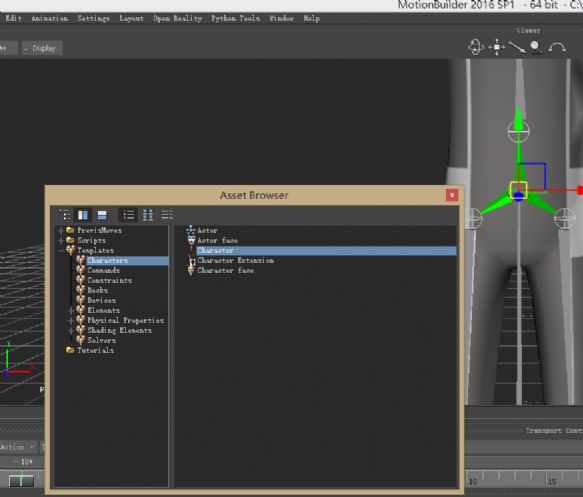The width and height of the screenshot is (583, 497).
Task: Expand the Physical Properties node
Action: [x=71, y=320]
